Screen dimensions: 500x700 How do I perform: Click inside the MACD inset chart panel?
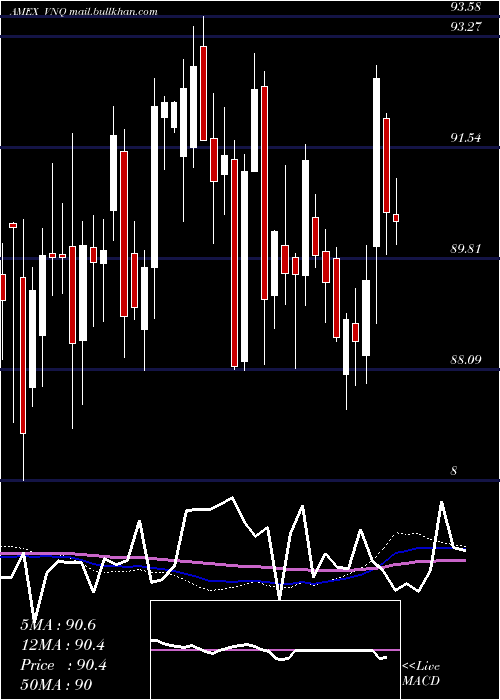click(275, 650)
